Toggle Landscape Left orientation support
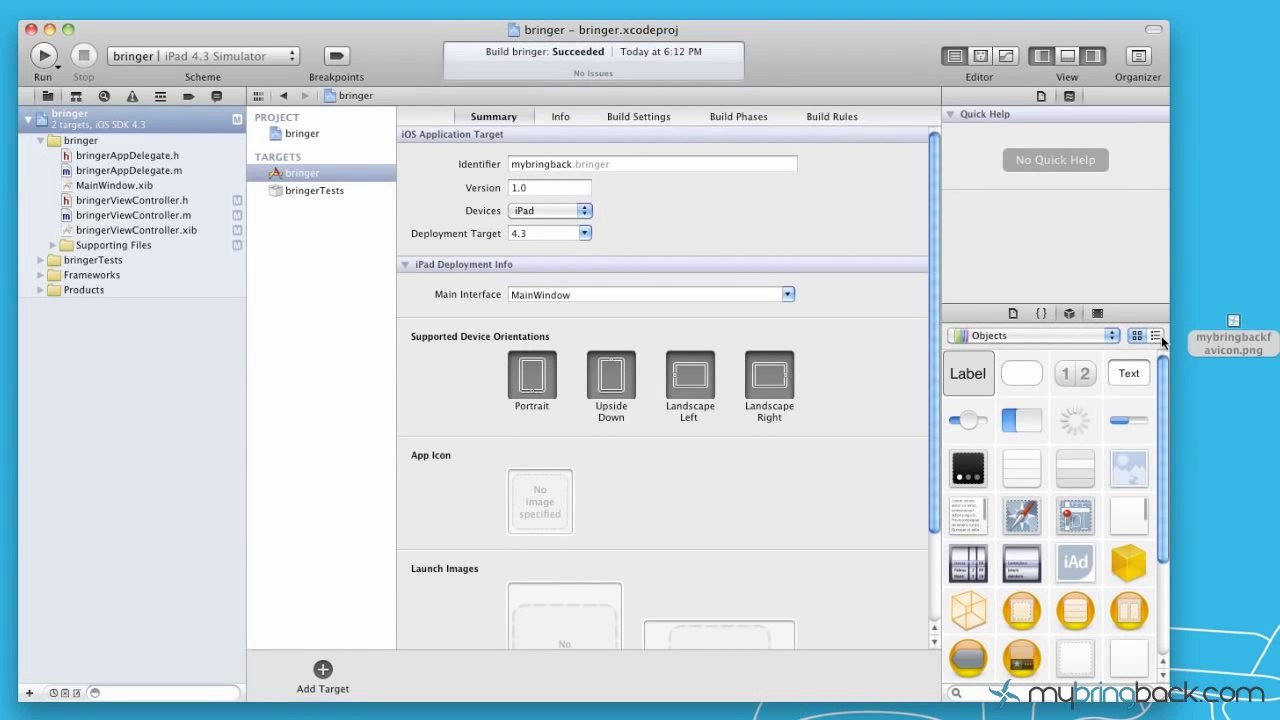 click(x=690, y=375)
